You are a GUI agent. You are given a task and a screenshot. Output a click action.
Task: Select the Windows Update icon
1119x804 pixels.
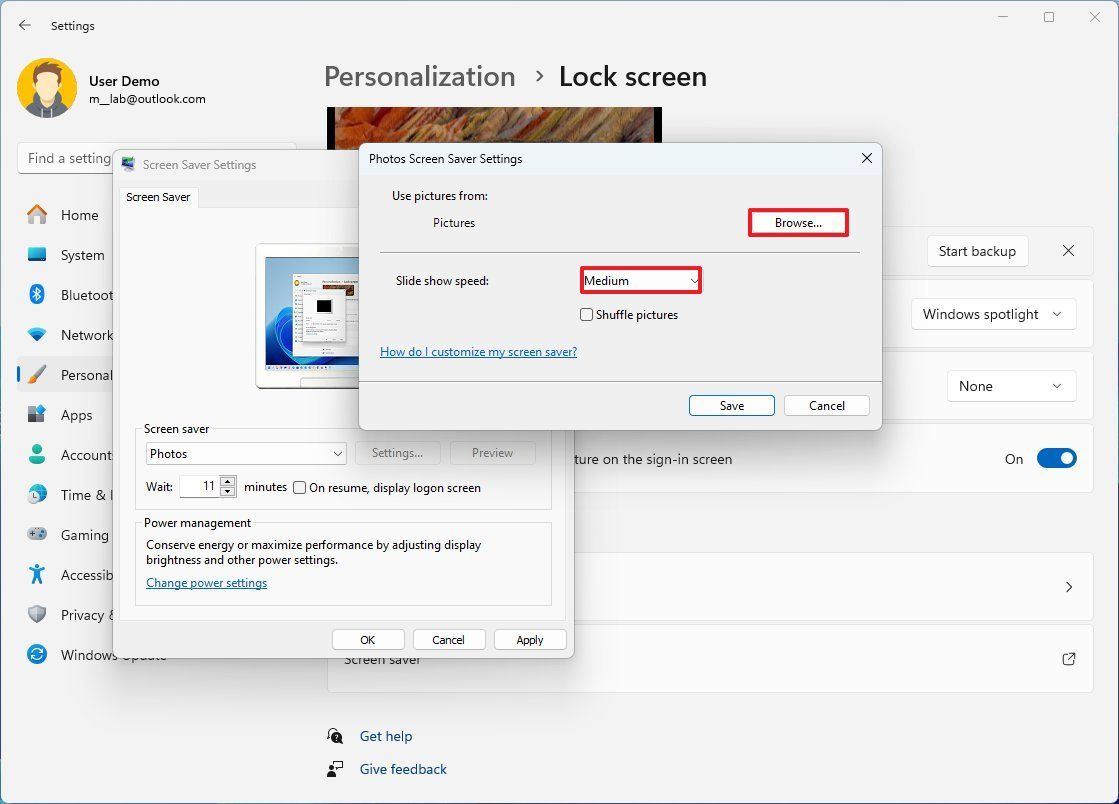pyautogui.click(x=36, y=655)
